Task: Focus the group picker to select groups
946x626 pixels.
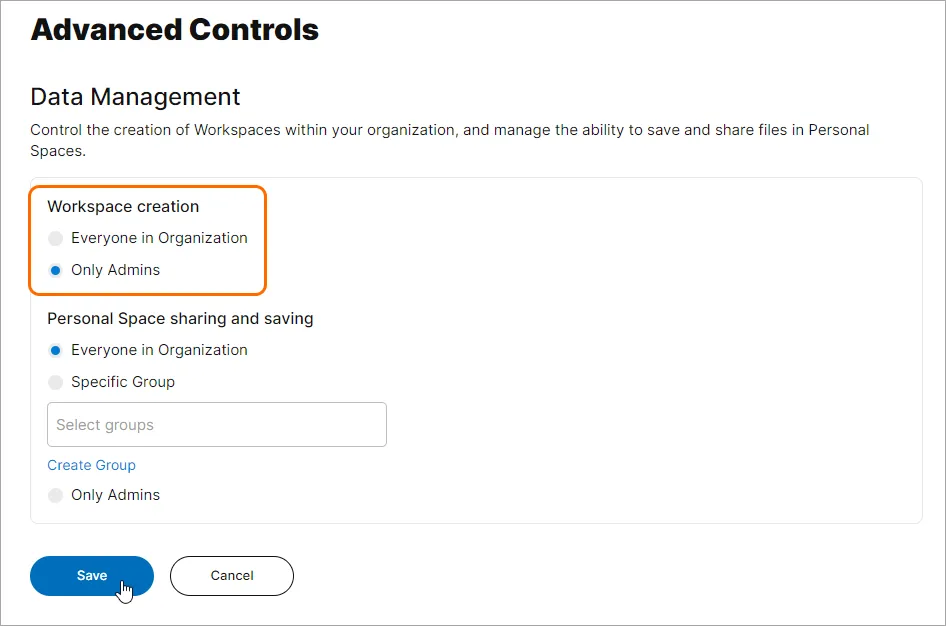Action: [x=216, y=424]
